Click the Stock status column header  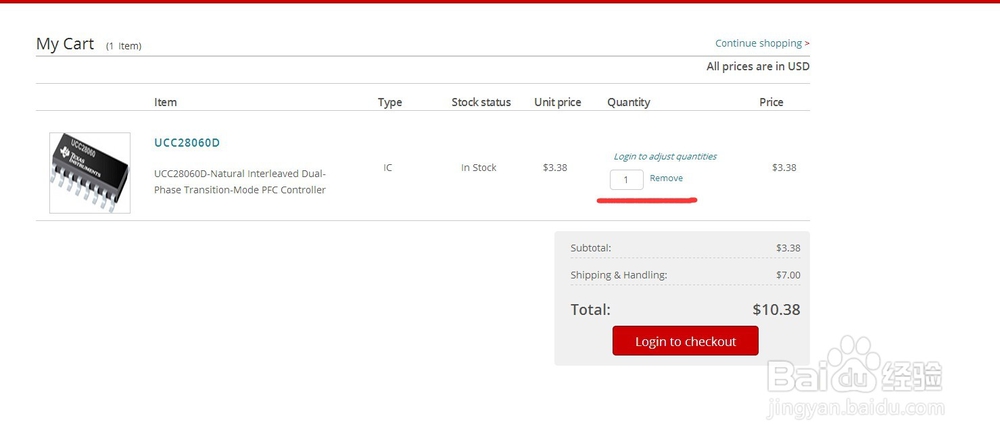481,102
